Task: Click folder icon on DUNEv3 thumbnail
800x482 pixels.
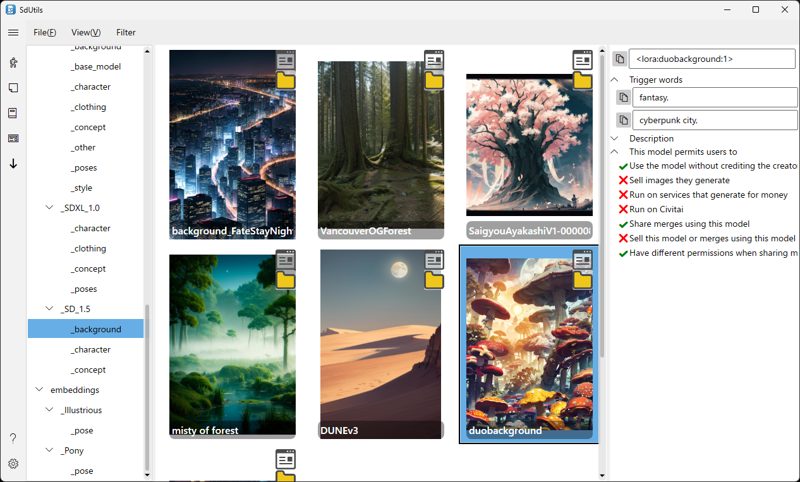Action: (434, 281)
